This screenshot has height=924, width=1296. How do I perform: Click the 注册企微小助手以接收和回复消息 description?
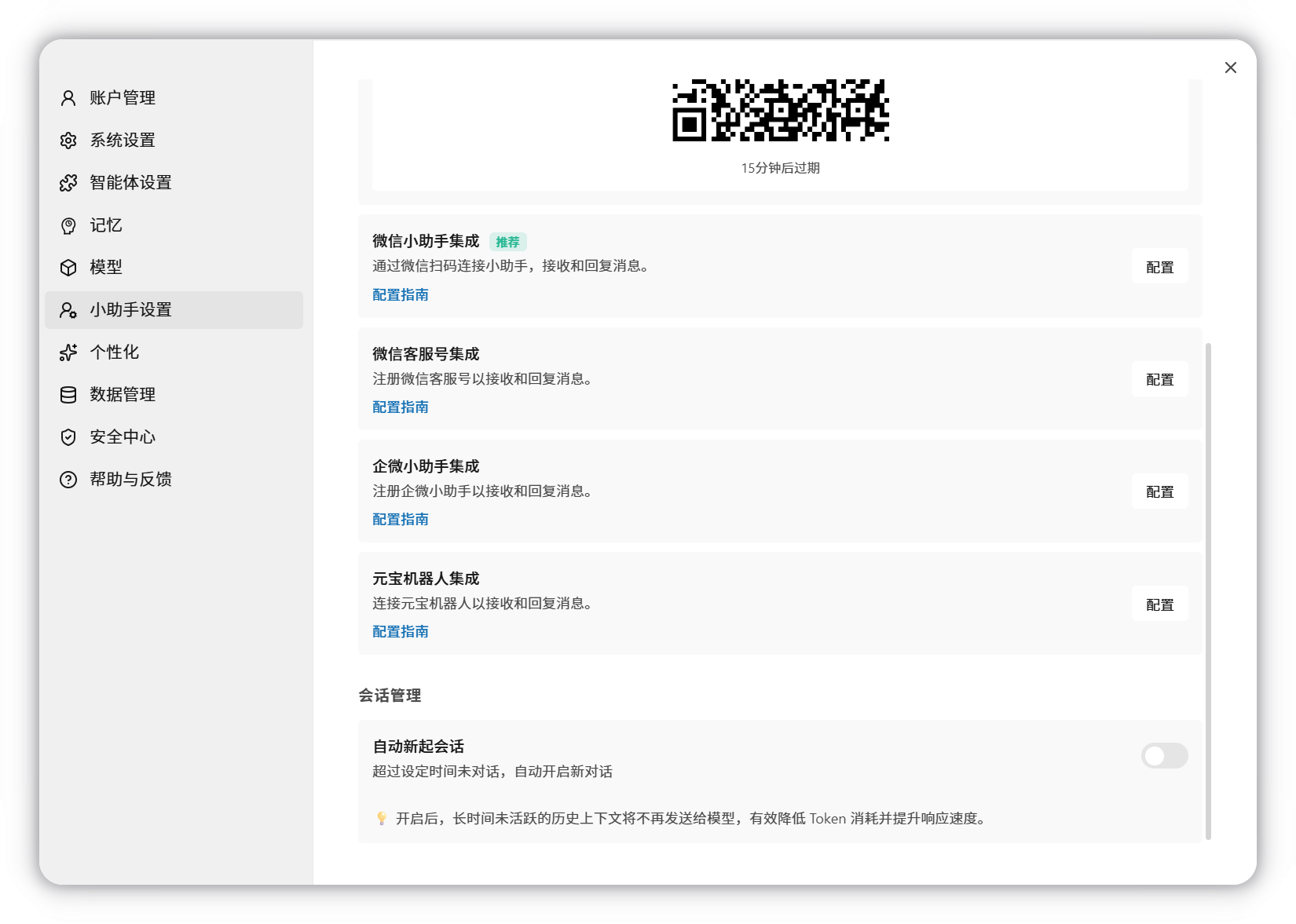482,491
